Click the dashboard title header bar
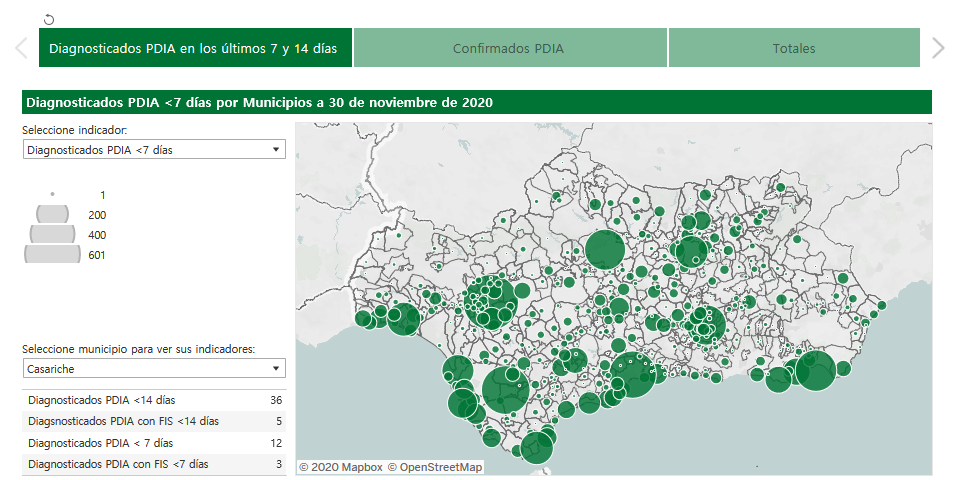The width and height of the screenshot is (955, 480). [476, 102]
